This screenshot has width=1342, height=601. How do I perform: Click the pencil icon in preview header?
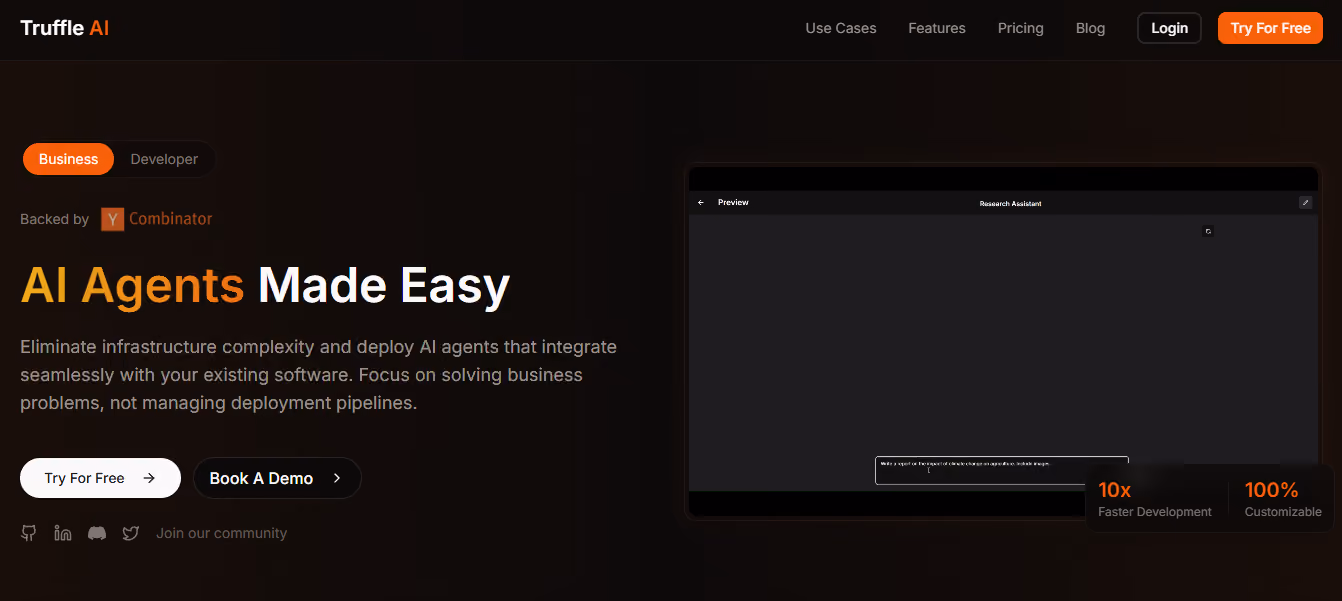(1305, 202)
